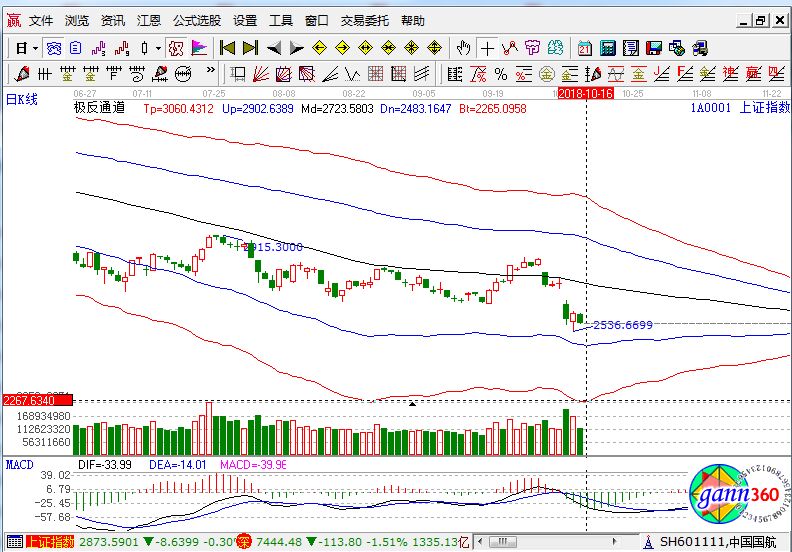Toggle the crosshair cursor tool

coord(487,47)
